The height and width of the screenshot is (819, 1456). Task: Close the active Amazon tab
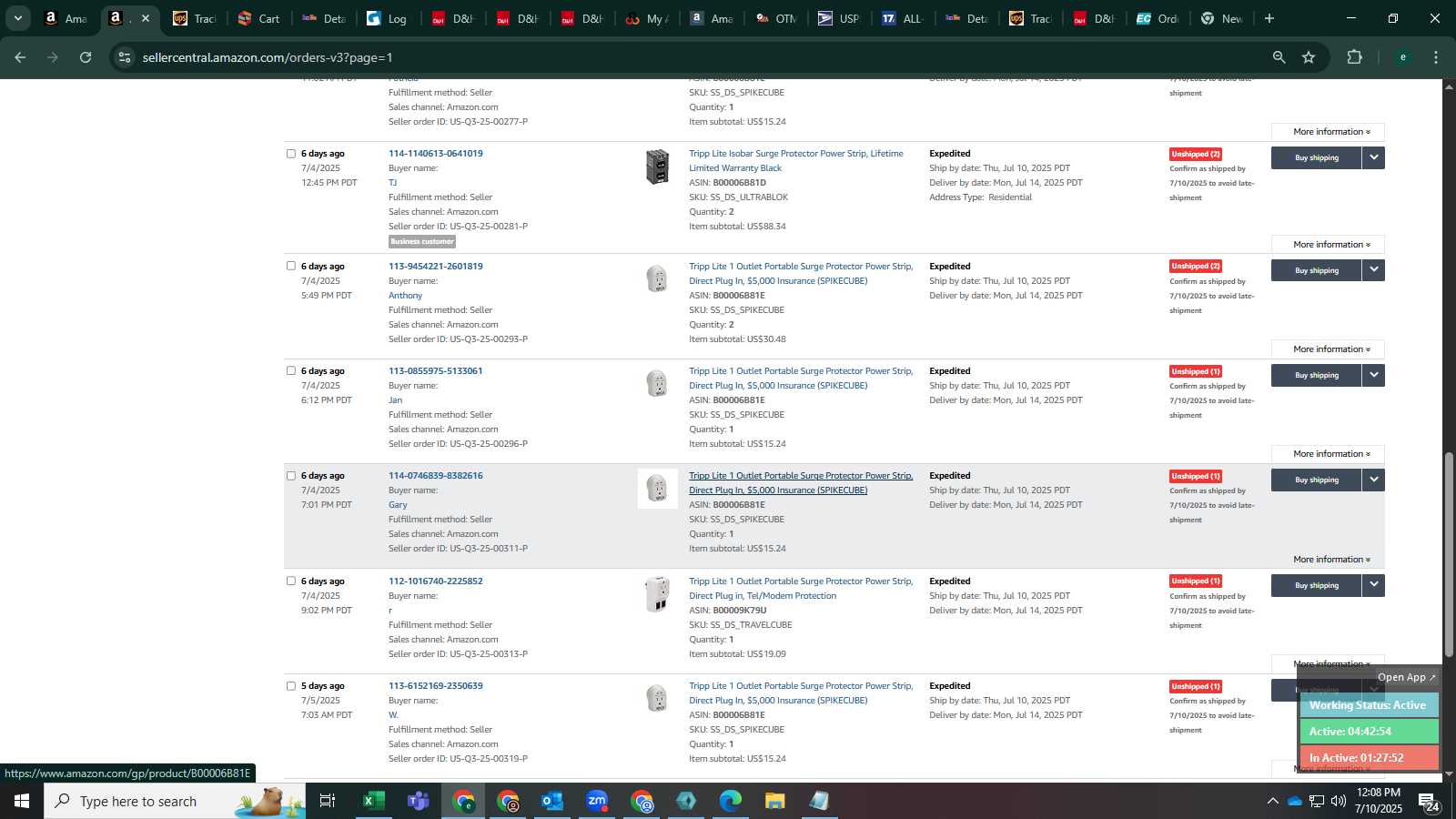click(x=145, y=18)
